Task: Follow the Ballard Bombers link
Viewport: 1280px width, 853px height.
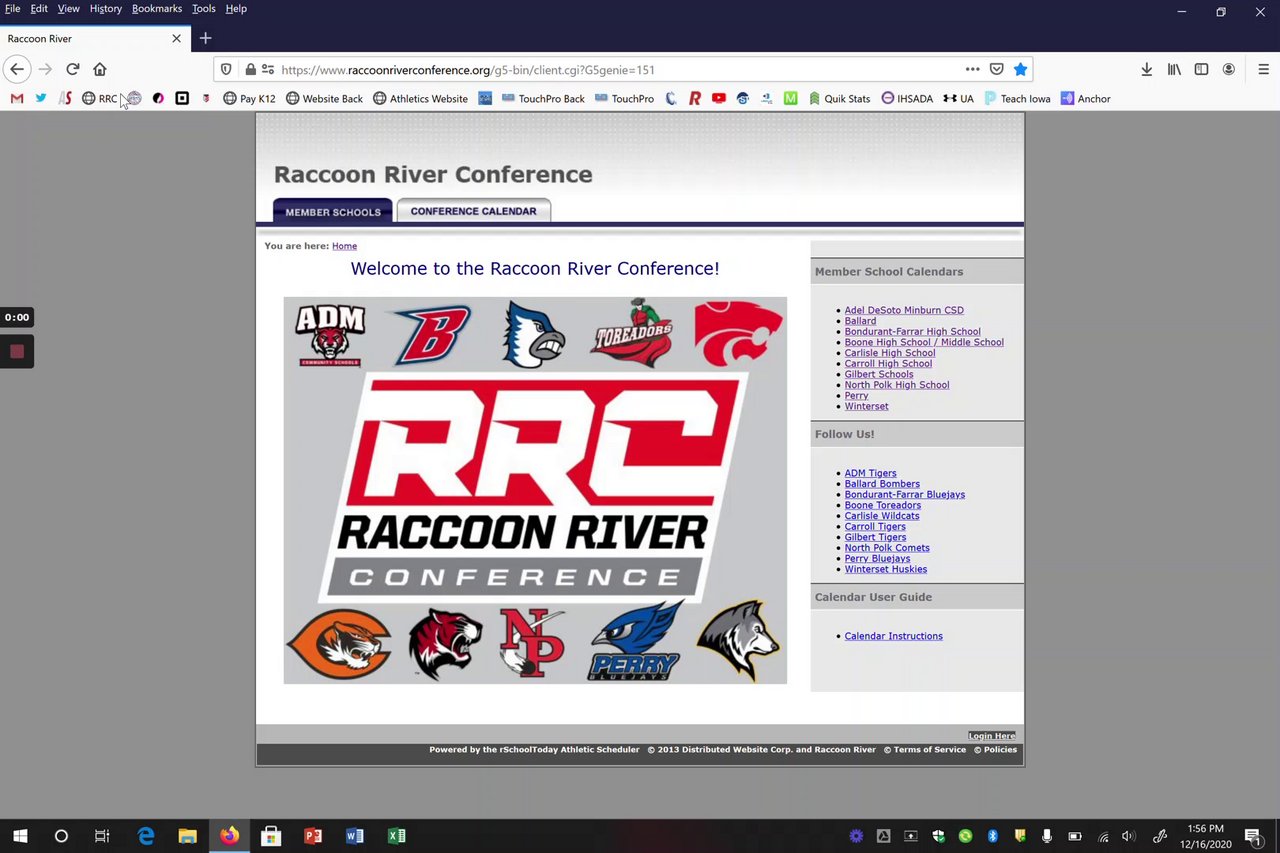Action: (x=882, y=484)
